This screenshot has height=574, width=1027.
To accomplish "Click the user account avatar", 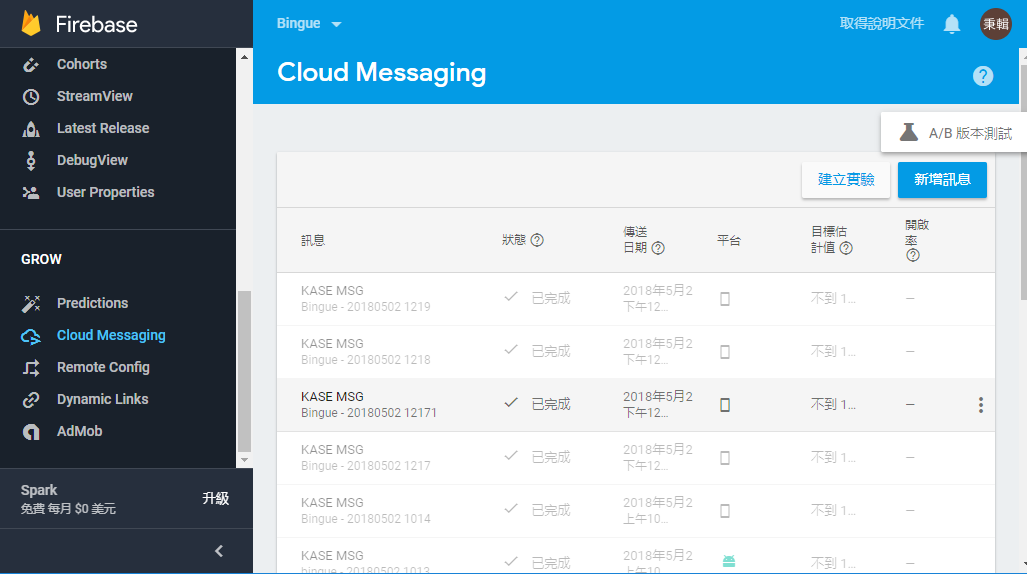I will [996, 24].
